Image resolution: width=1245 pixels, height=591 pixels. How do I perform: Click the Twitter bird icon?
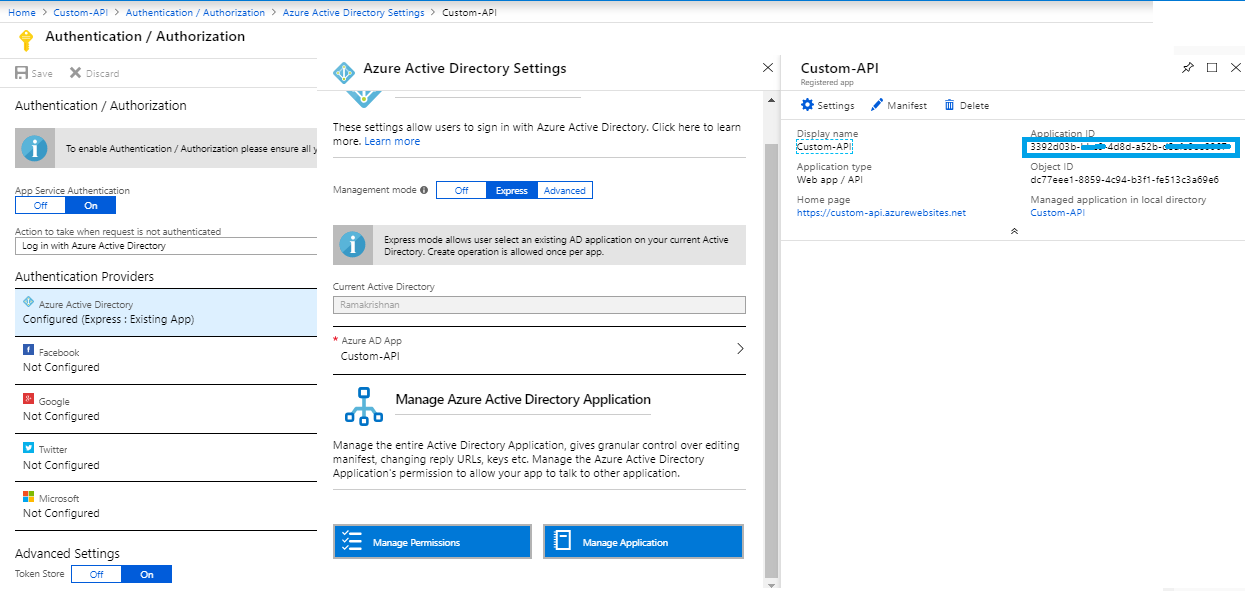click(x=28, y=448)
